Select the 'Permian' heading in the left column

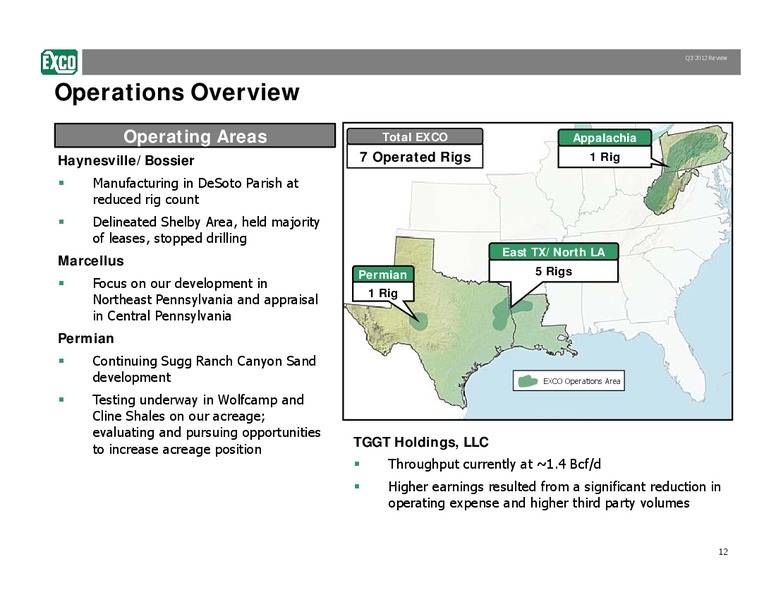(86, 339)
